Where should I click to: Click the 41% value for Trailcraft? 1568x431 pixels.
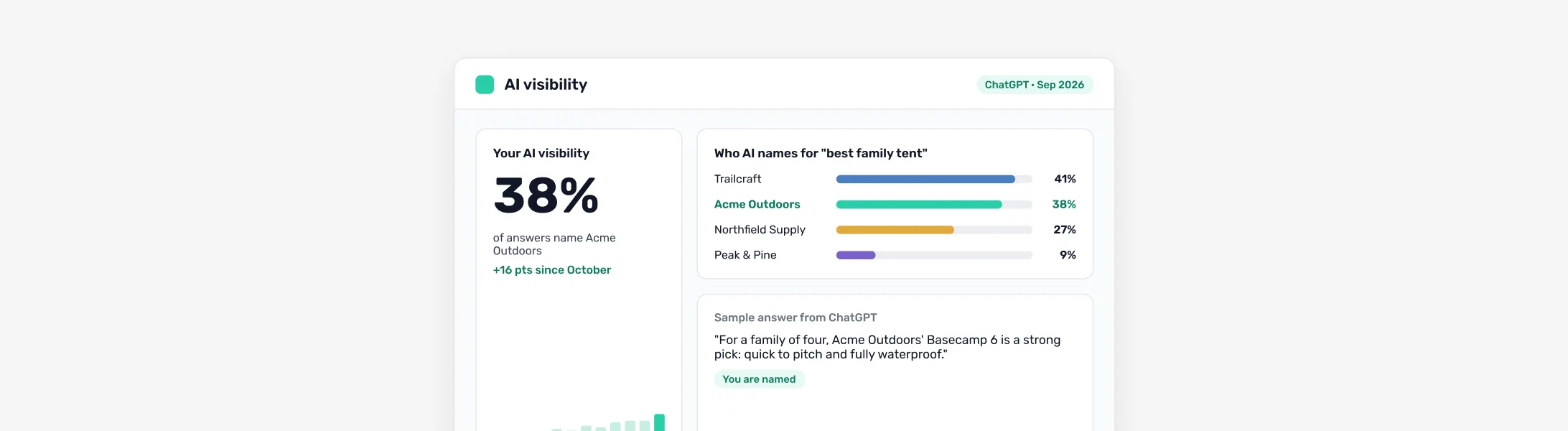[x=1065, y=179]
